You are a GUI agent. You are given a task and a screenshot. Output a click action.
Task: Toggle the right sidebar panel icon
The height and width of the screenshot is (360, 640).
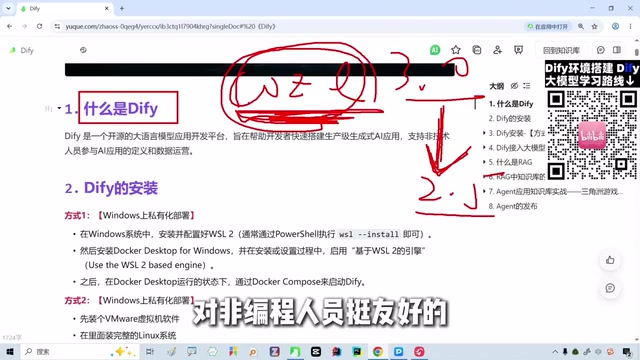click(617, 50)
